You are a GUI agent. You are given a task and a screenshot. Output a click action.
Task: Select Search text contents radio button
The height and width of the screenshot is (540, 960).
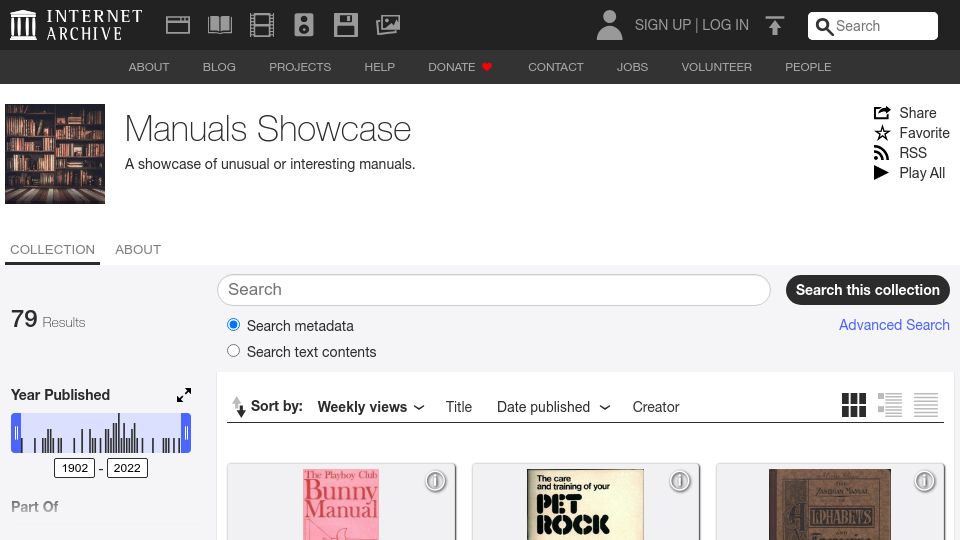click(233, 351)
